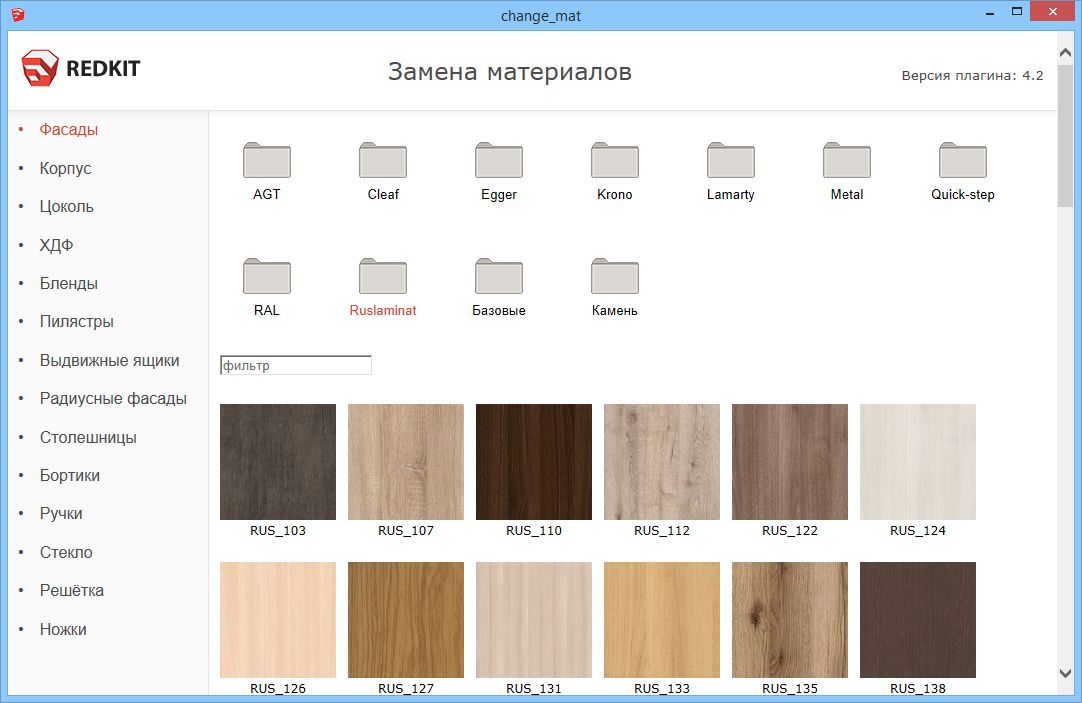Pick the RUS_110 dark walnut material
The height and width of the screenshot is (703, 1082).
pos(534,462)
